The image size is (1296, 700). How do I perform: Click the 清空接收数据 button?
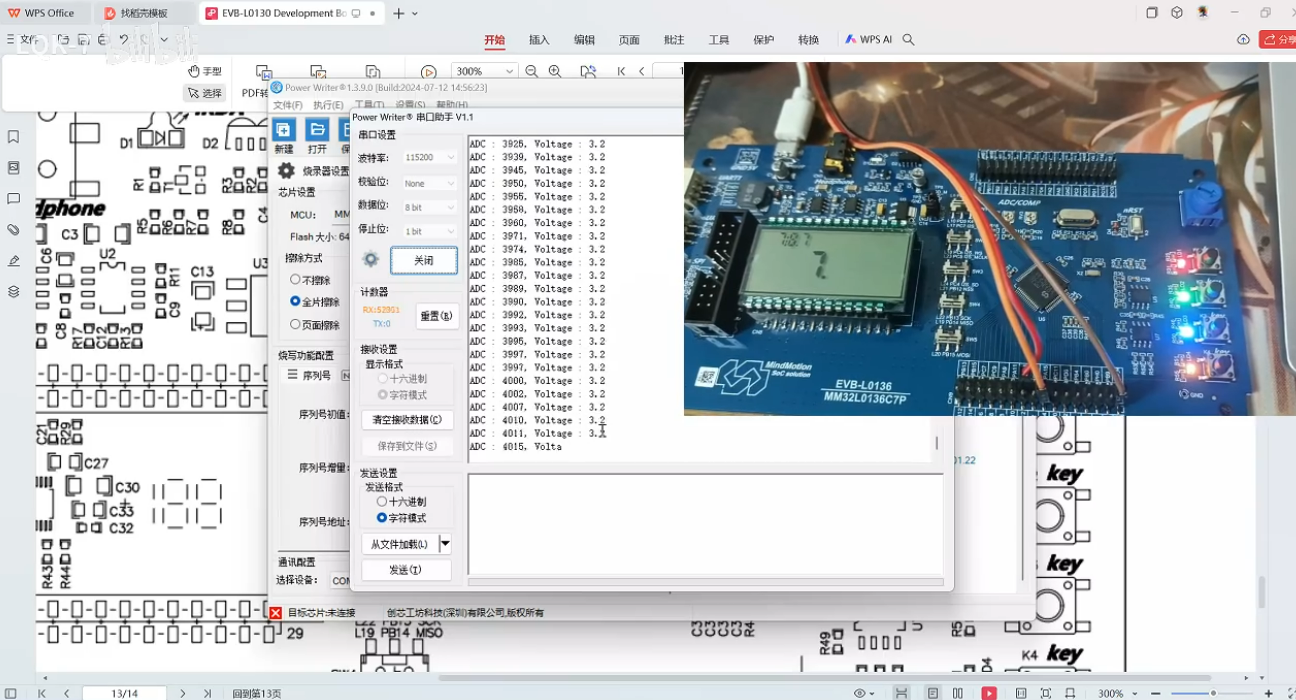tap(406, 420)
